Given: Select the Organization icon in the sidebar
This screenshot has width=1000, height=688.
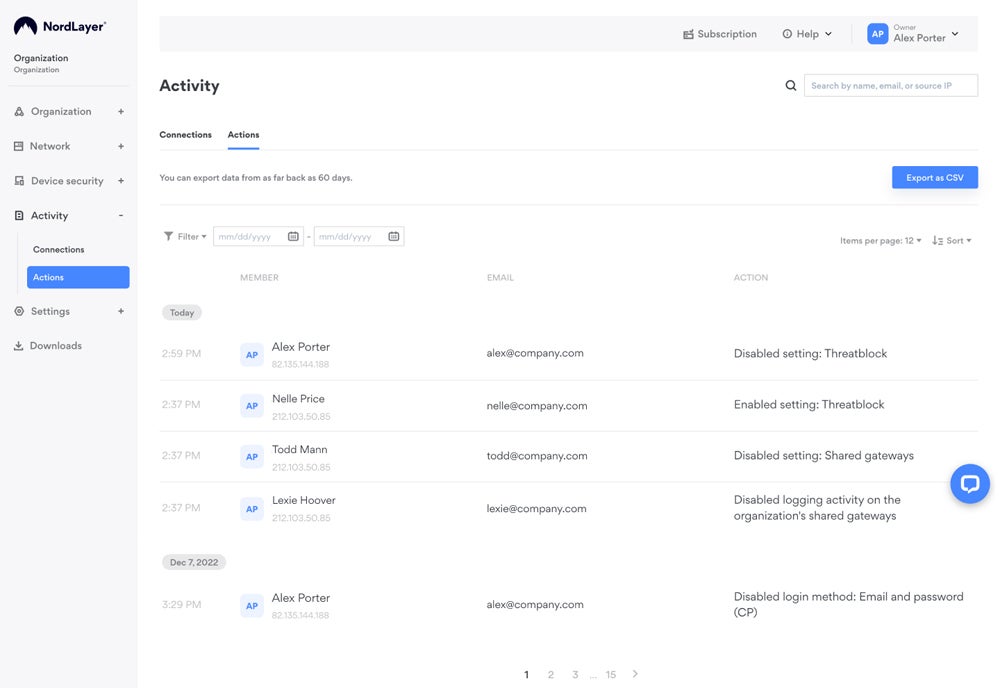Looking at the screenshot, I should point(18,111).
